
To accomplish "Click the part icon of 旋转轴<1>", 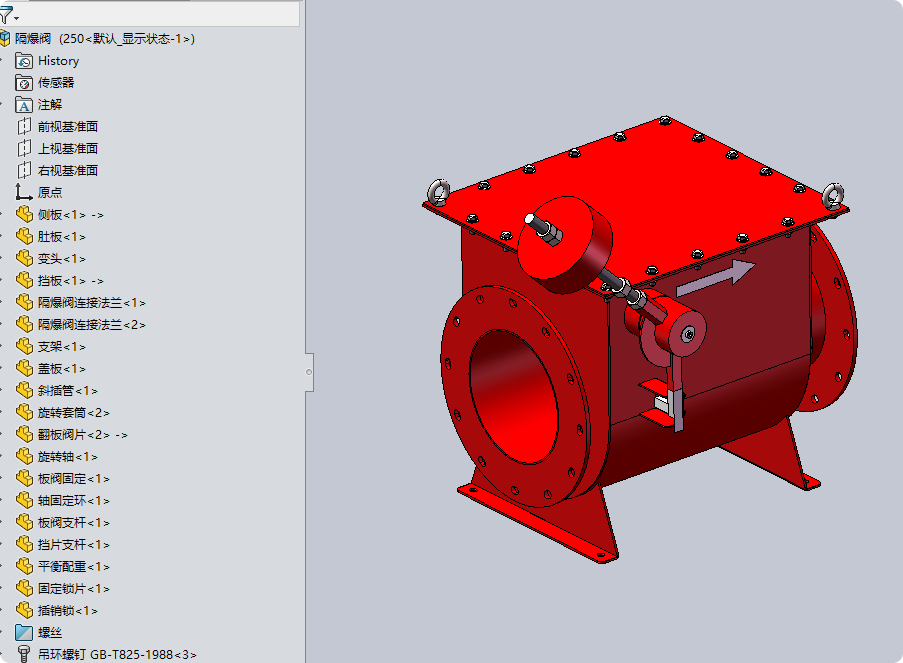I will tap(24, 456).
